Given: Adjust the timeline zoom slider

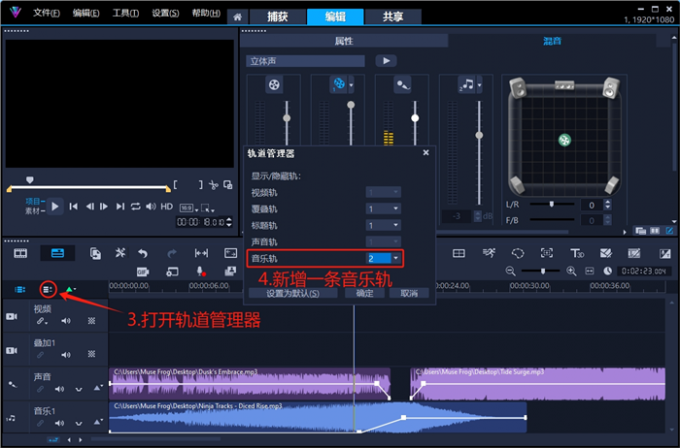Looking at the screenshot, I should tap(543, 271).
